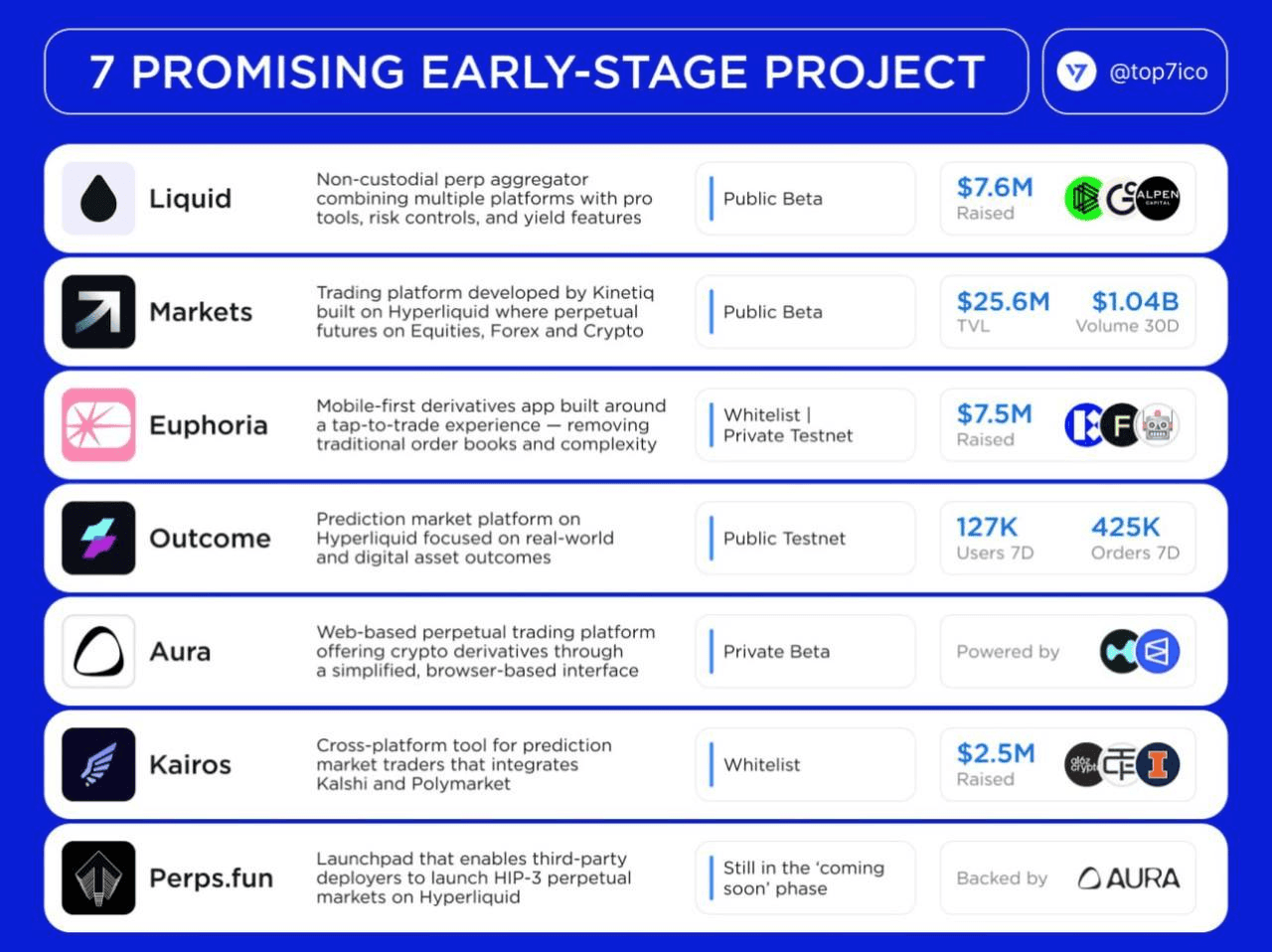Click the Alpen Capital investor logo
The width and height of the screenshot is (1272, 952).
(1158, 198)
